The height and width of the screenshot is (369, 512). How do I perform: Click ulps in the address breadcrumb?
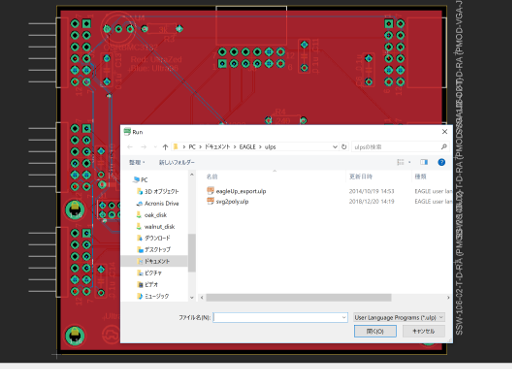tap(270, 147)
